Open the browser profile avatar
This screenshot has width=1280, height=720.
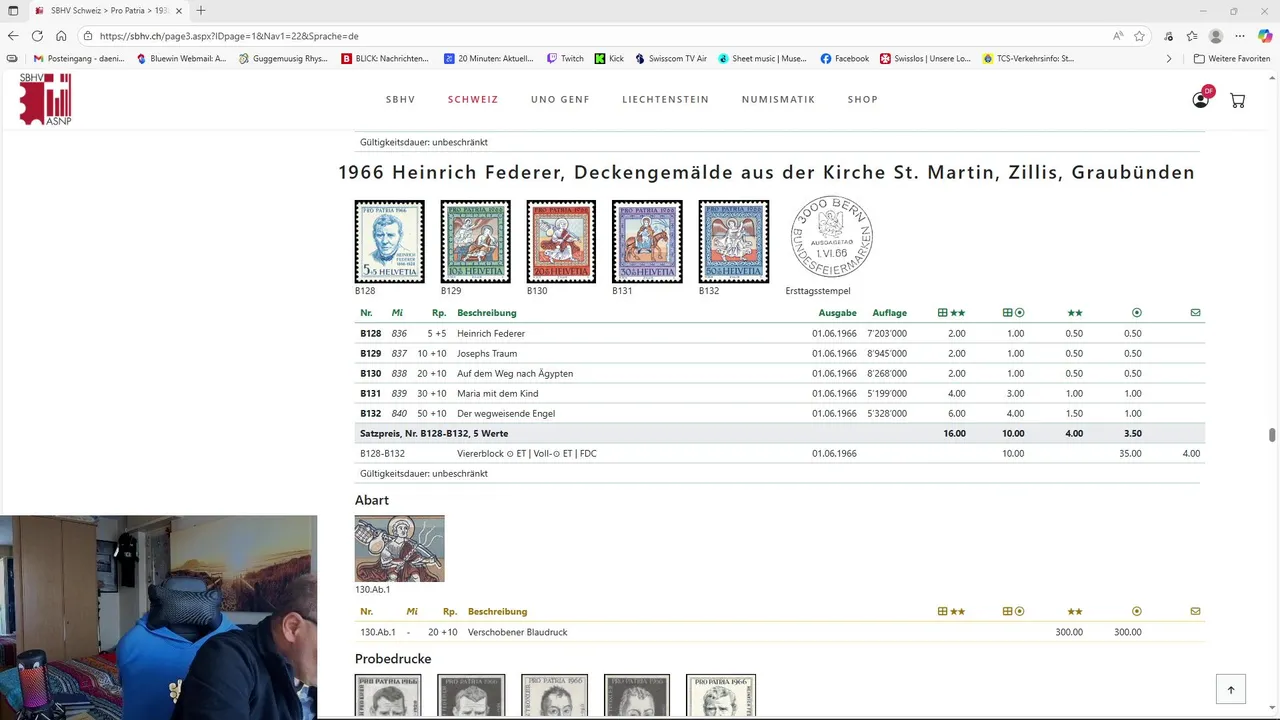(x=1216, y=35)
